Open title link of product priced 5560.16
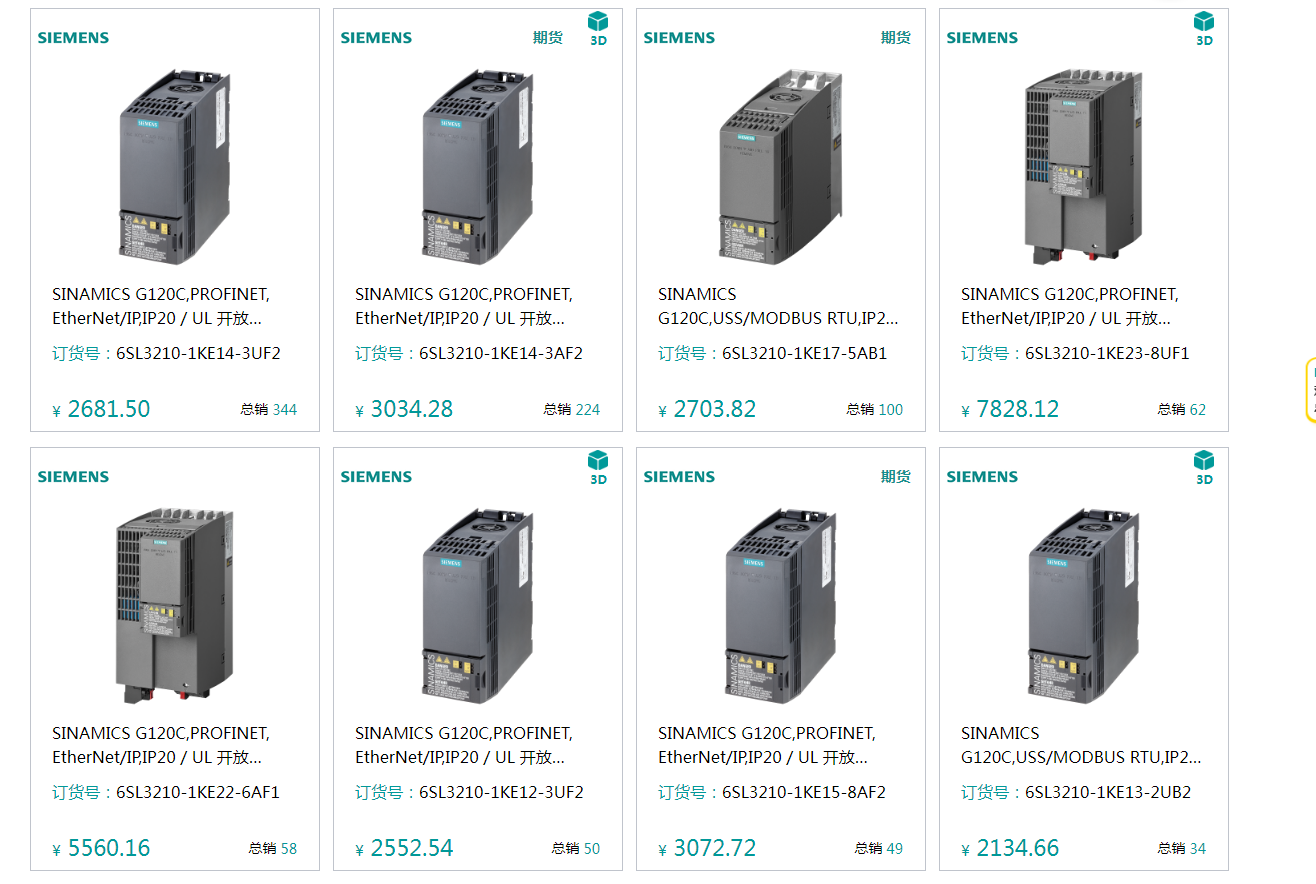 click(161, 745)
